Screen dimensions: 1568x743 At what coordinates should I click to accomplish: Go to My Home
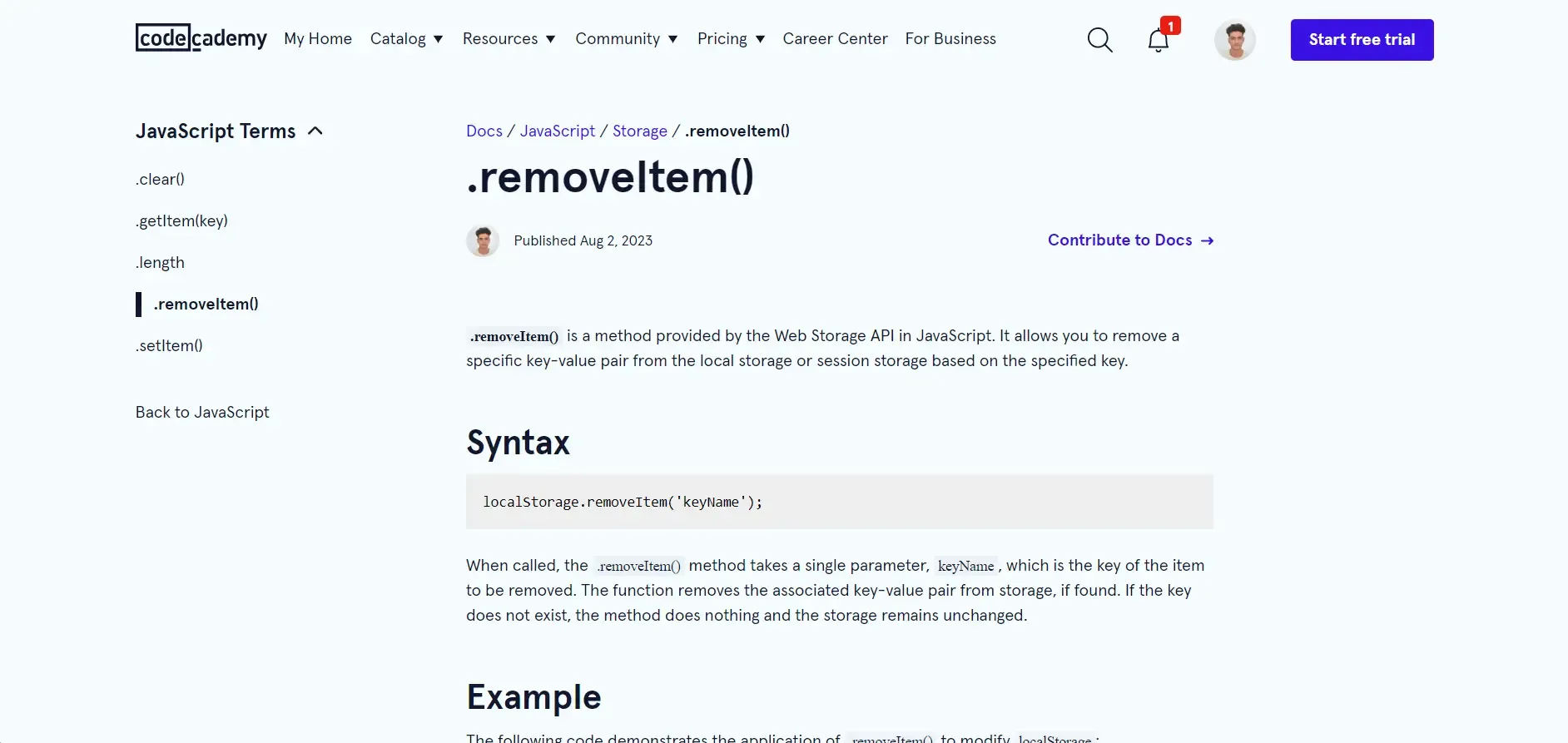pos(318,39)
